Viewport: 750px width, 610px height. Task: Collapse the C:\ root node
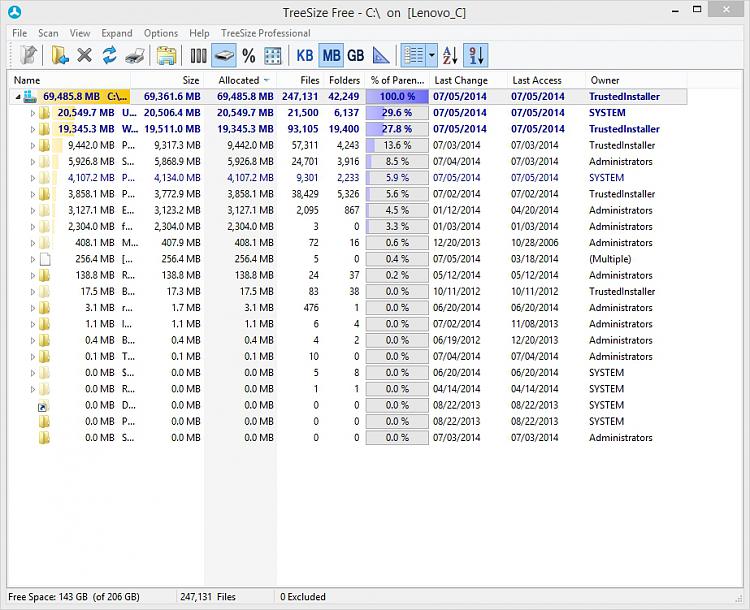pos(18,97)
